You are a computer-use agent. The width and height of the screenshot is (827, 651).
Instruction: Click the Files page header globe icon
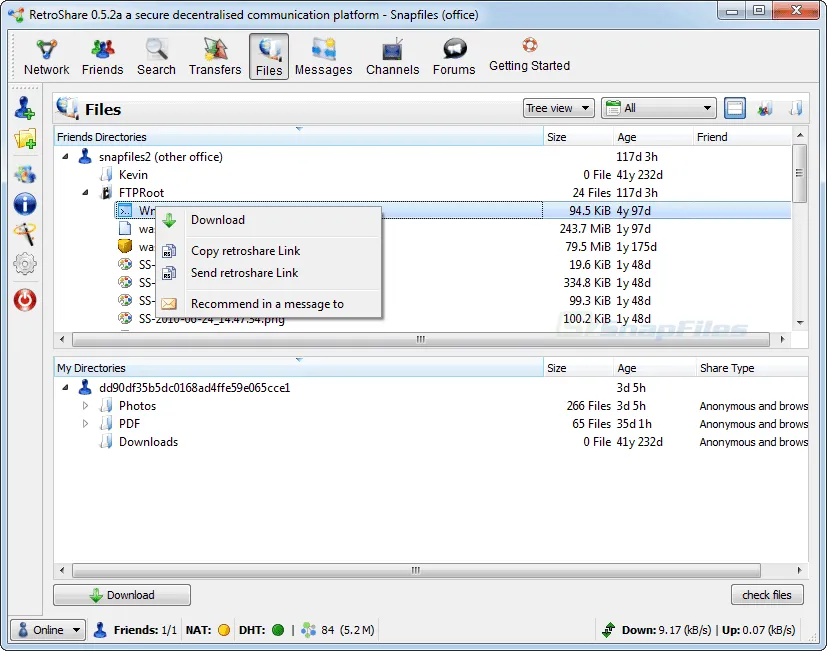[67, 108]
